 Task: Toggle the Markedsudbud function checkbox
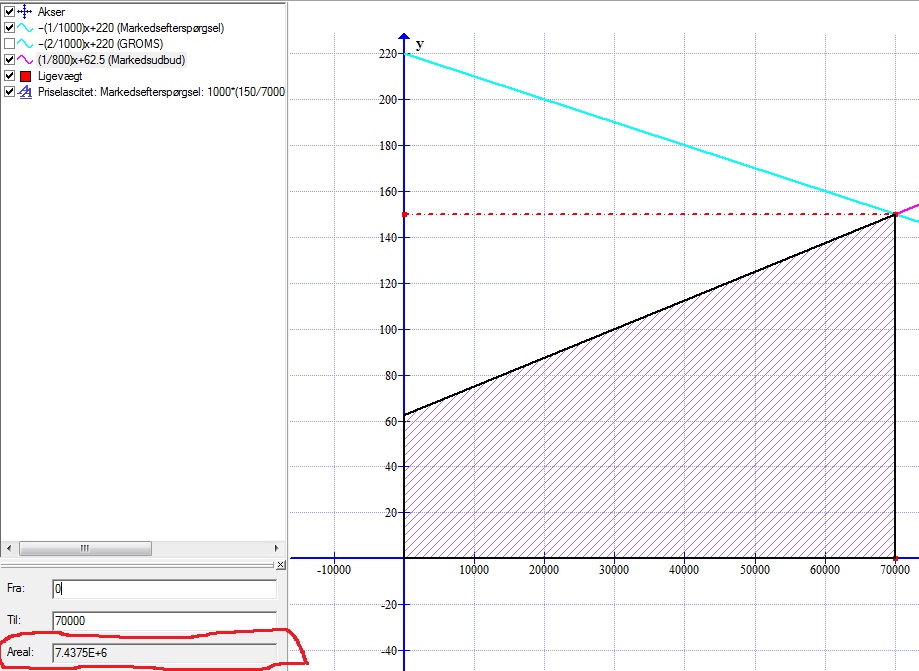9,59
